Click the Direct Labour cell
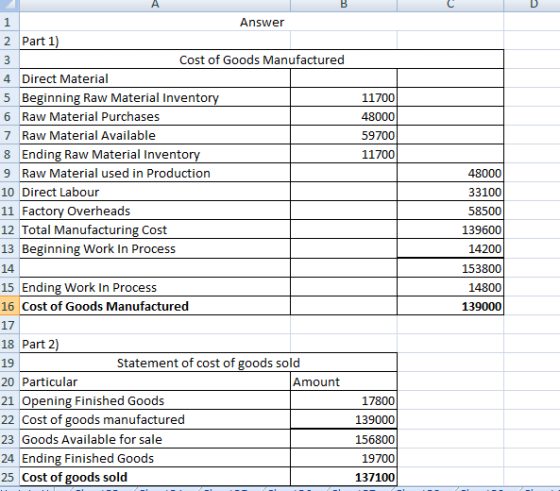 155,192
